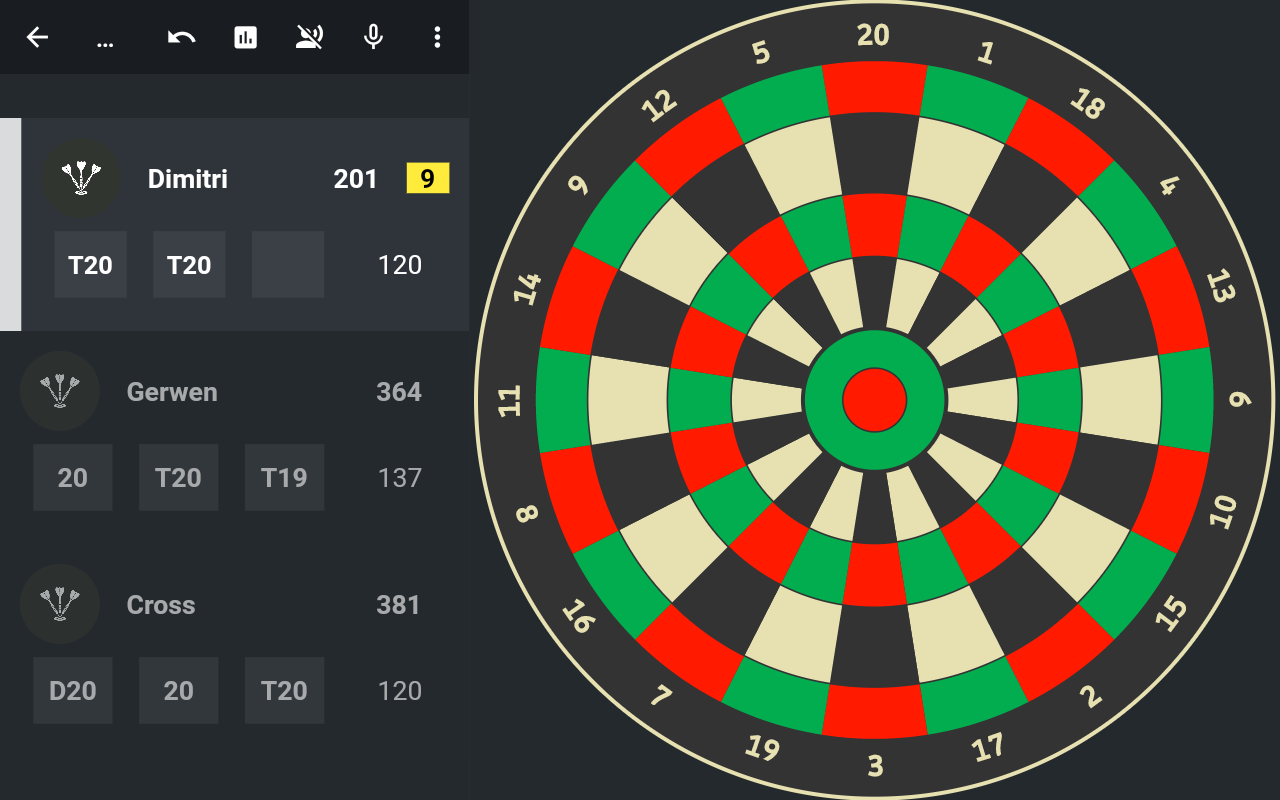
Task: Hit the double 3 segment
Action: [x=875, y=712]
